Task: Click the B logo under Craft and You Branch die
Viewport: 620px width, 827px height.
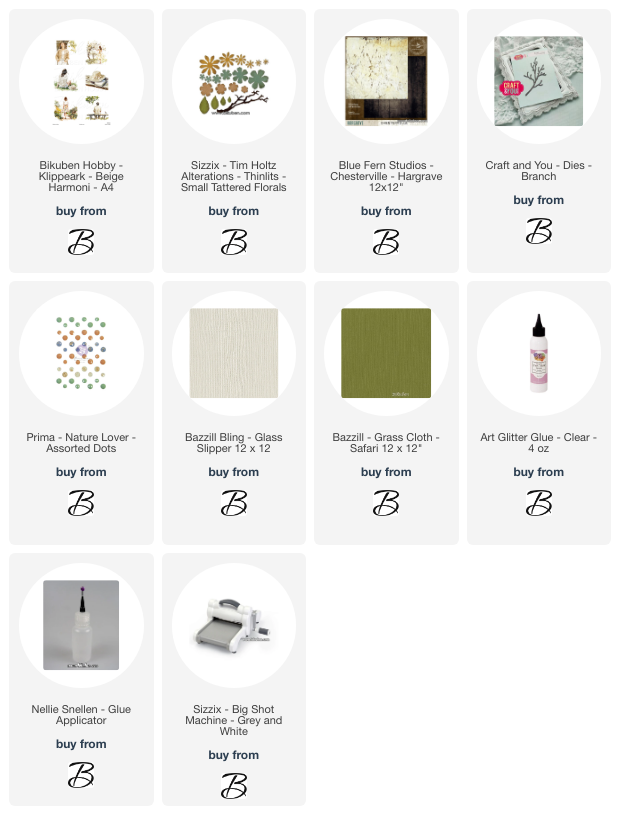Action: tap(539, 231)
